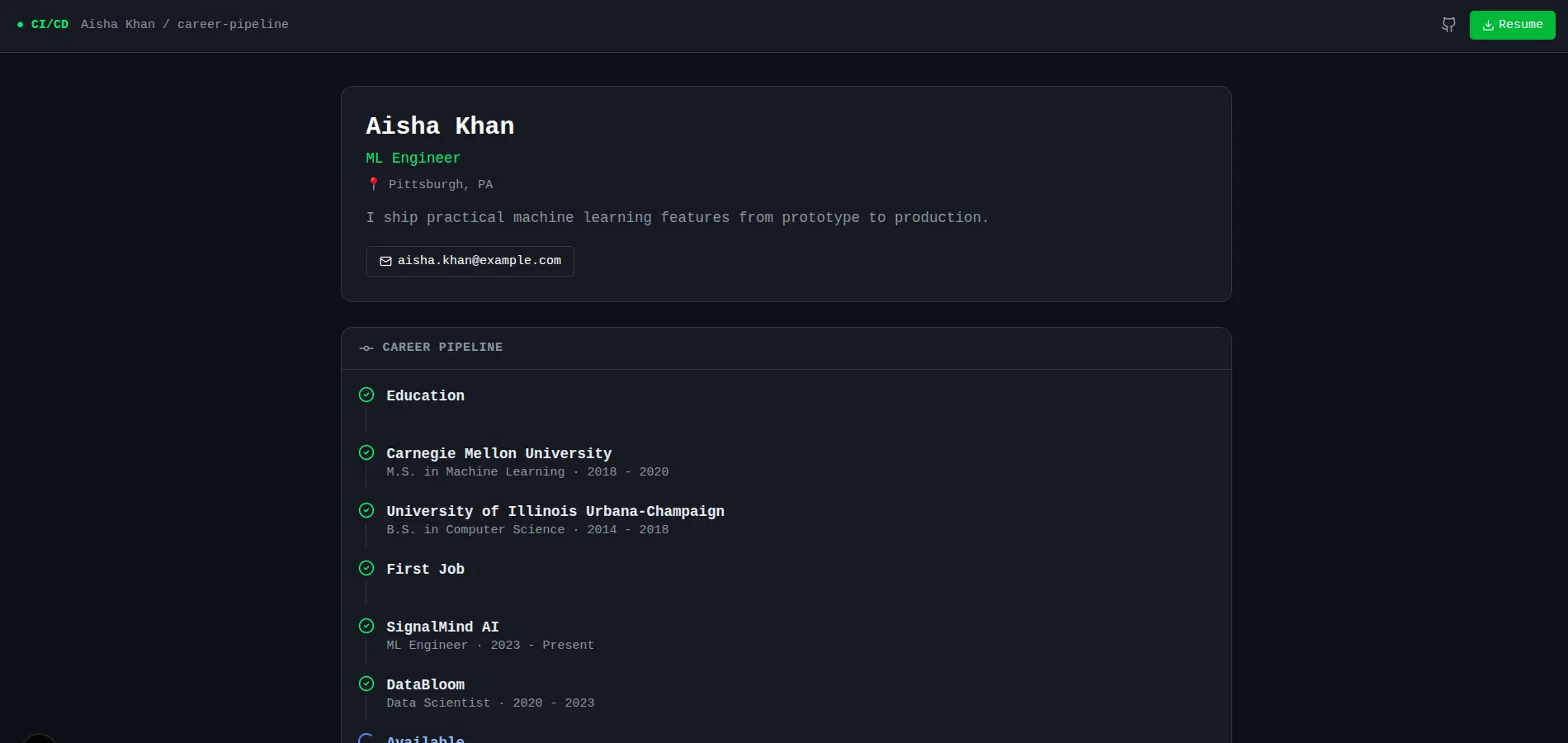Select the First Job pipeline stage
The height and width of the screenshot is (743, 1568).
(x=425, y=570)
